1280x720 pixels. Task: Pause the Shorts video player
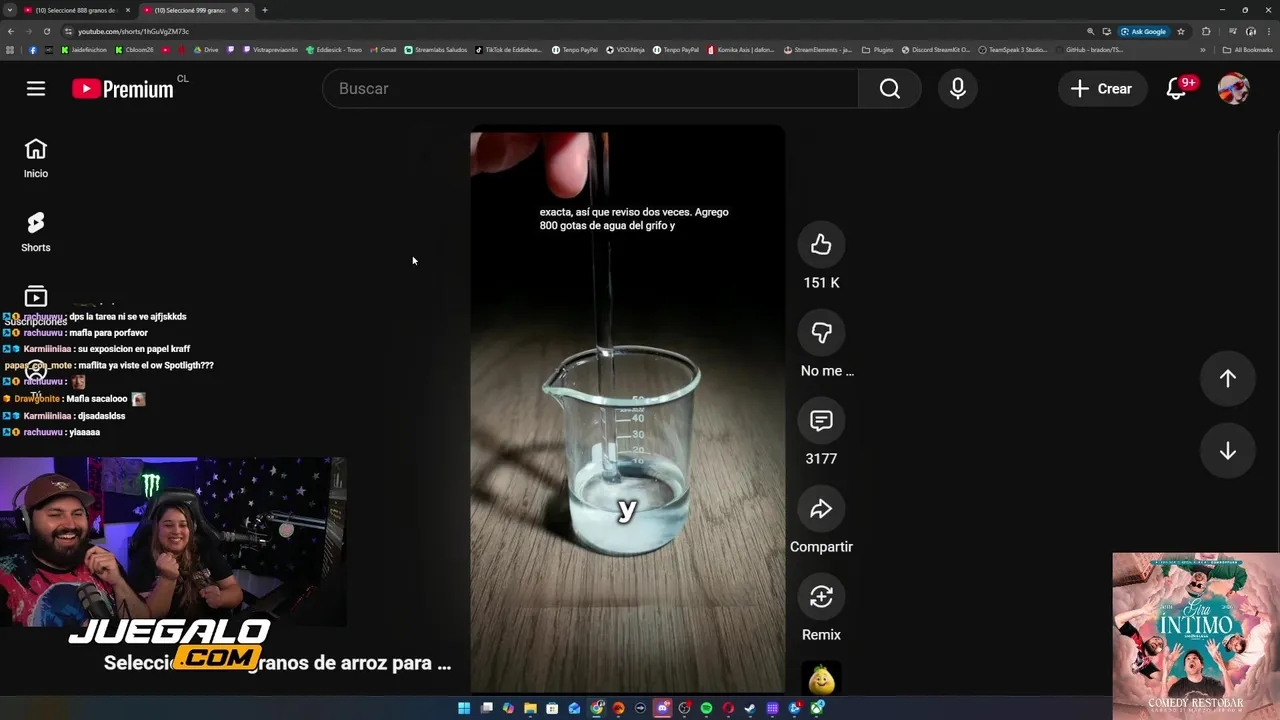pyautogui.click(x=627, y=410)
